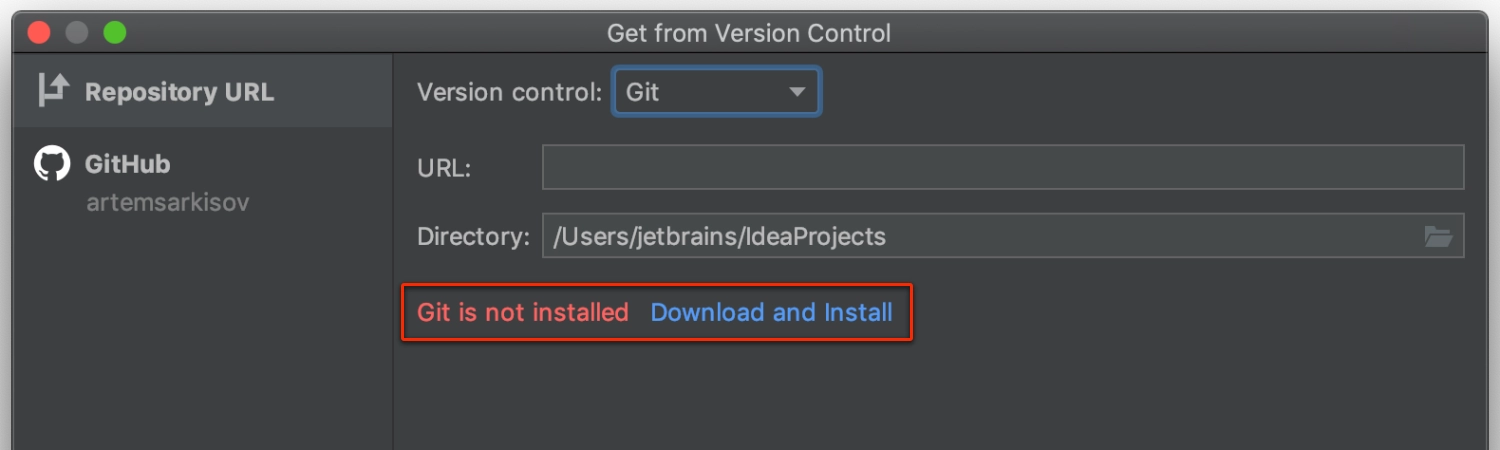Click the Repository URL branch icon
The width and height of the screenshot is (1500, 450).
click(53, 91)
